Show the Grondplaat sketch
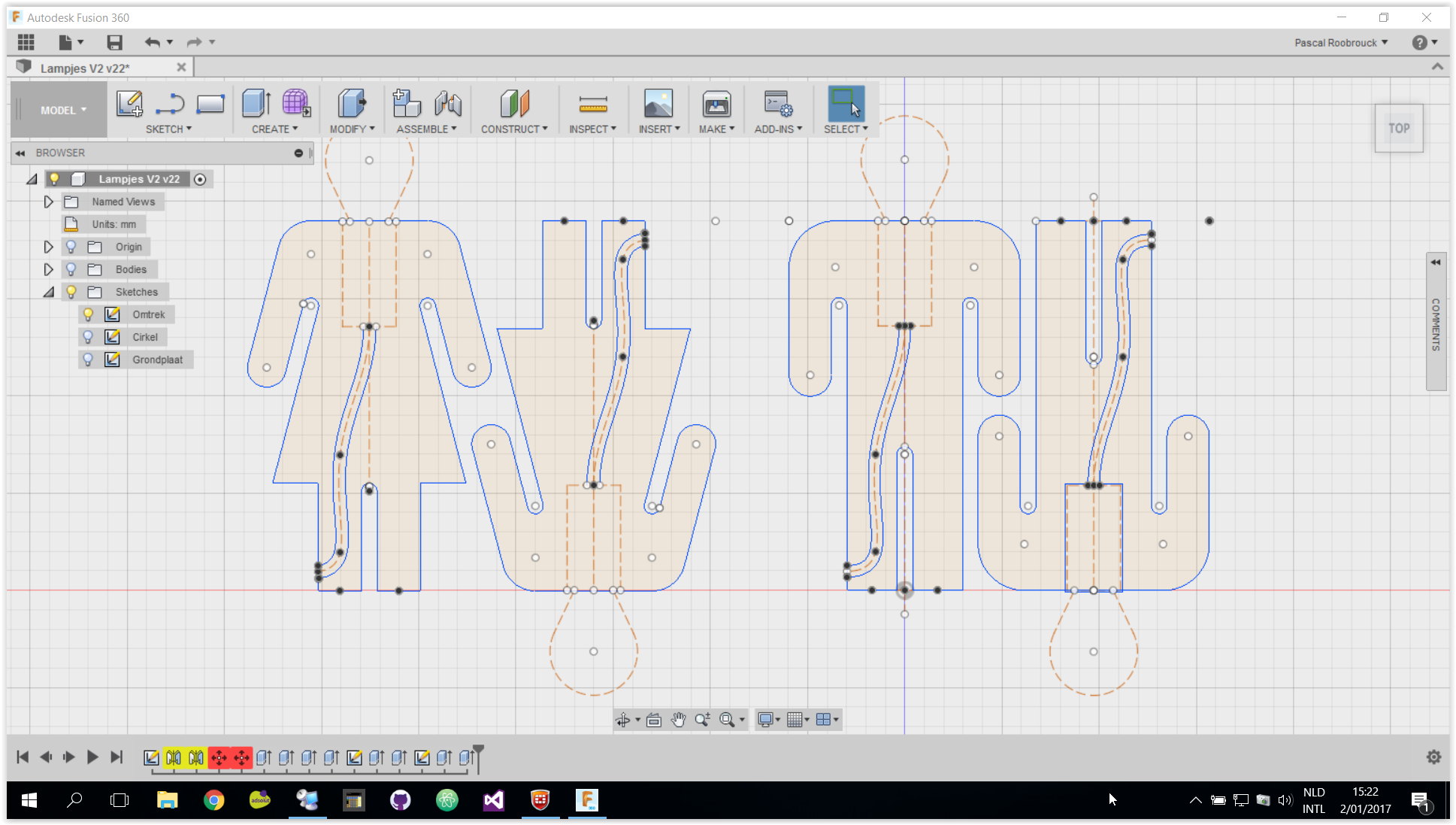The image size is (1456, 825). click(x=88, y=359)
